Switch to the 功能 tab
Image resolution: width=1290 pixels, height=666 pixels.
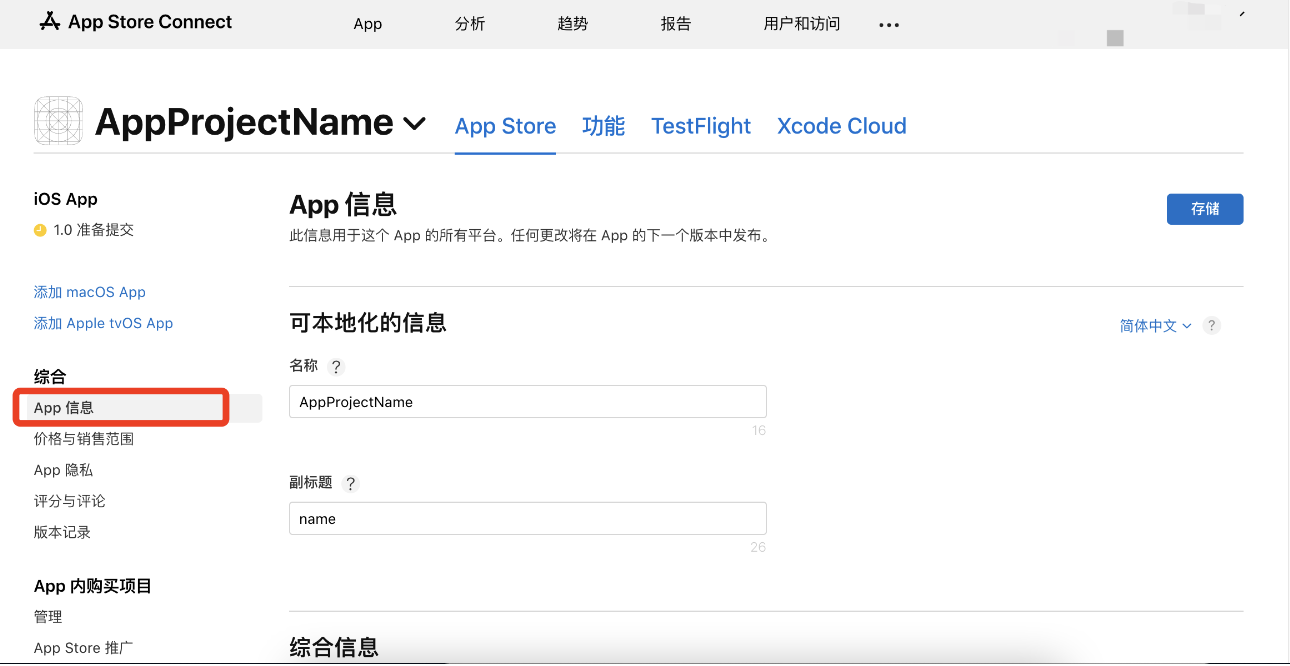pyautogui.click(x=604, y=126)
